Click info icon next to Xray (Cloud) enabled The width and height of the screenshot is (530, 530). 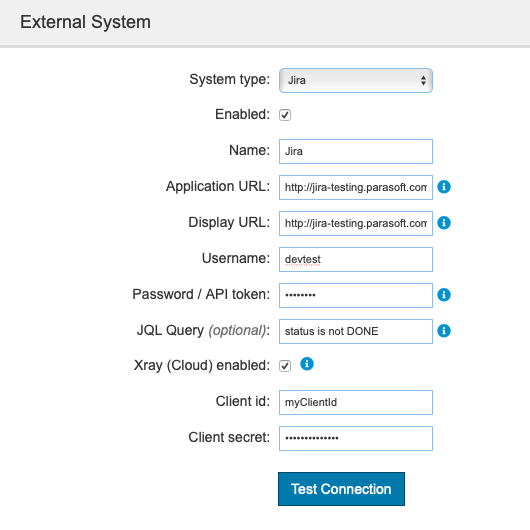pyautogui.click(x=307, y=364)
